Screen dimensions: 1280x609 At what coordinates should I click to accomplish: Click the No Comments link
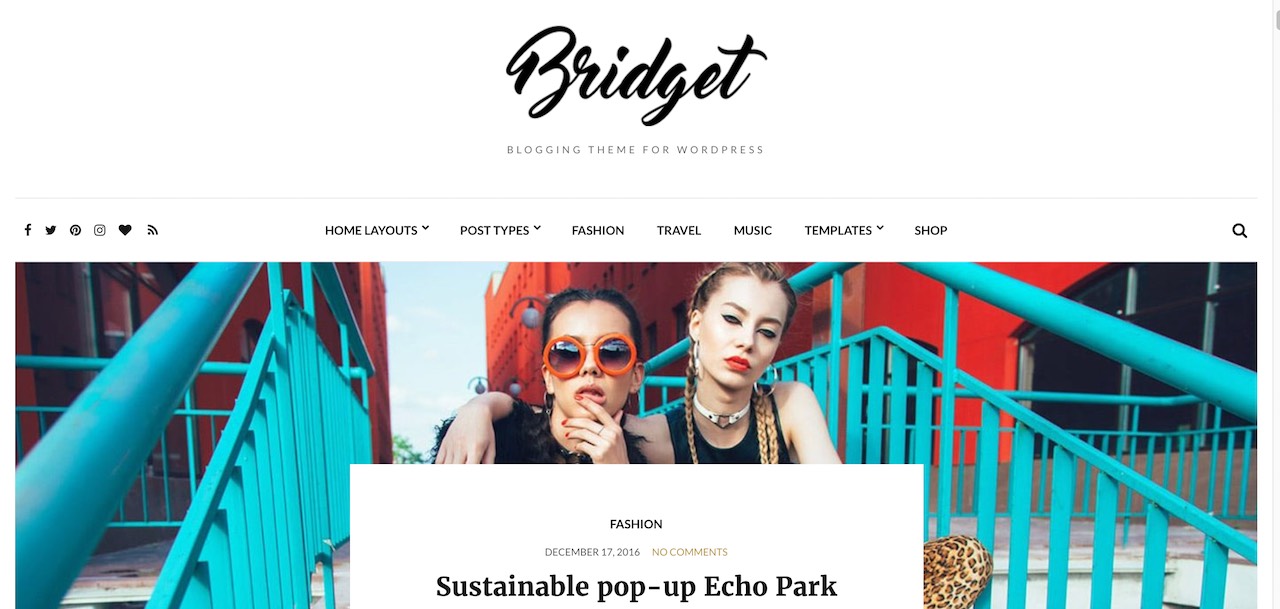tap(690, 552)
